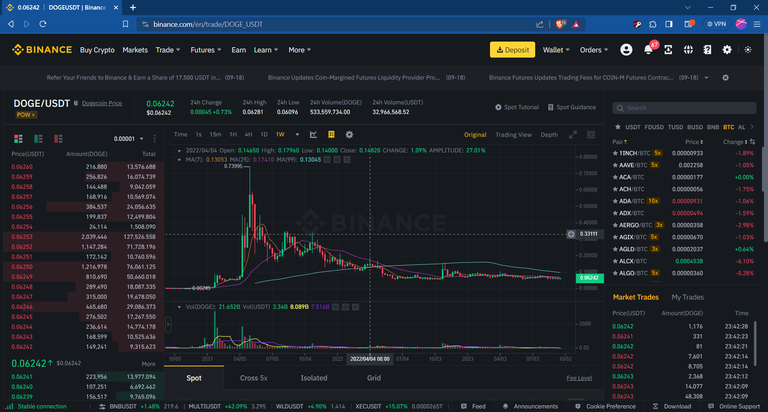
Task: Close the announcement banner
Action: [725, 77]
